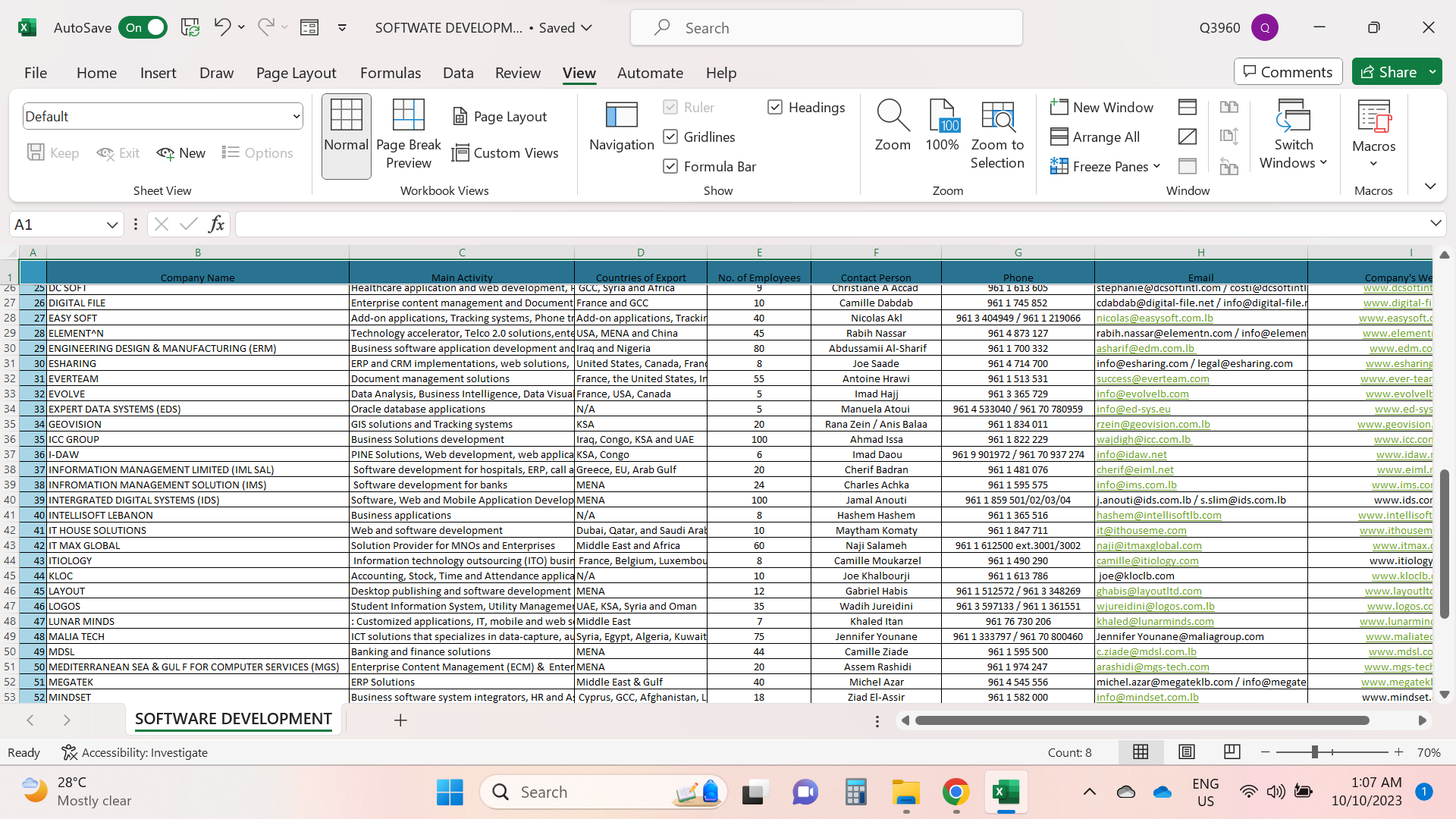Open a New Window
The height and width of the screenshot is (819, 1456).
[x=1102, y=107]
